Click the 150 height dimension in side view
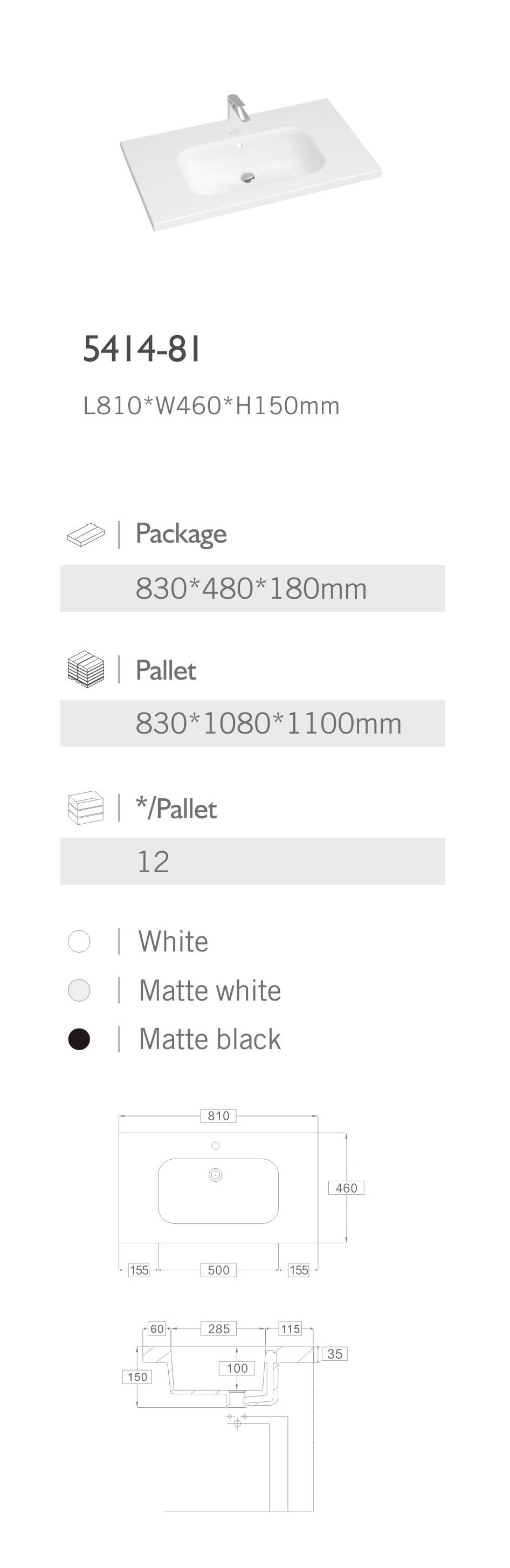The image size is (510, 1568). [137, 1377]
